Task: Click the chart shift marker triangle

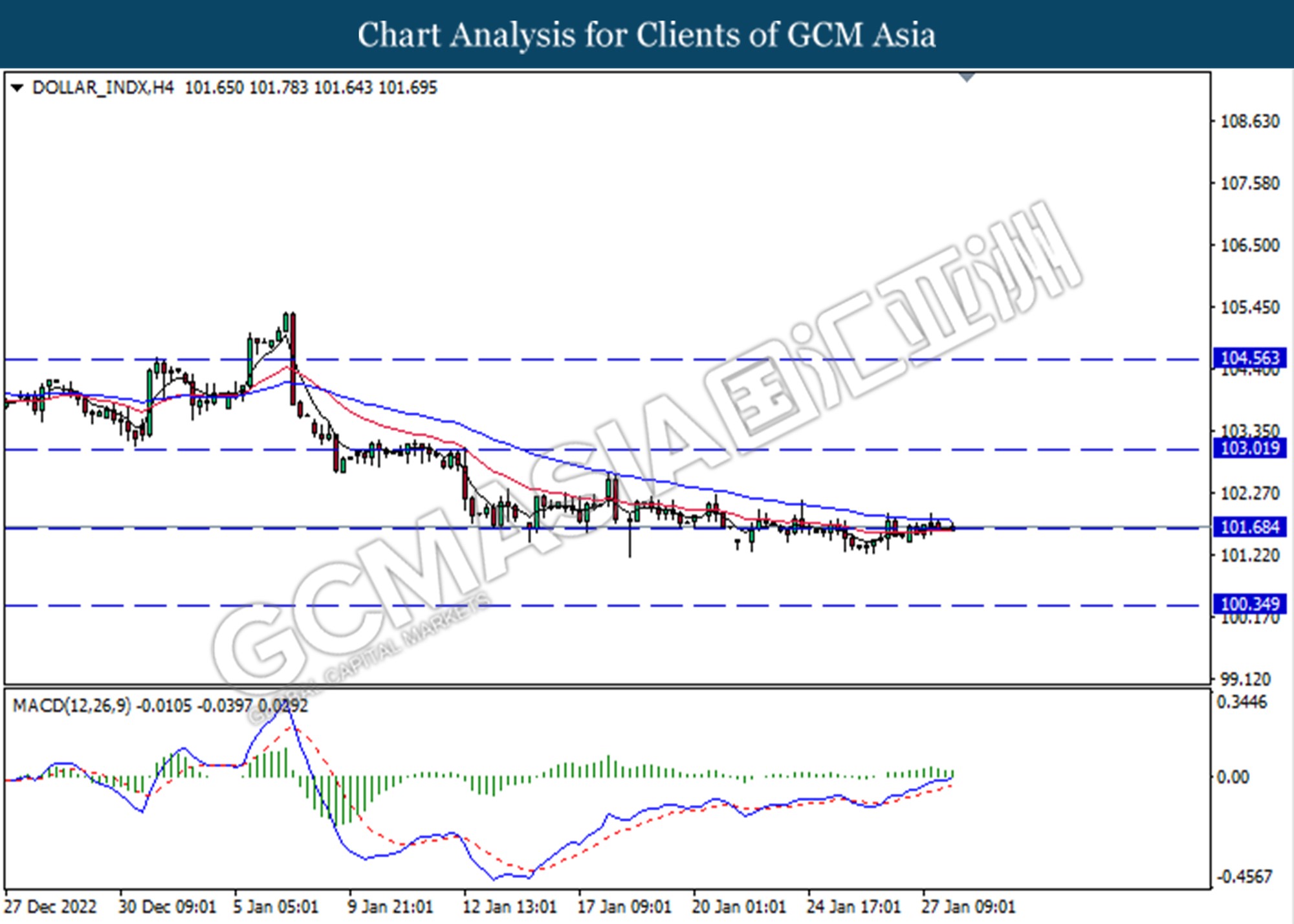Action: point(967,78)
